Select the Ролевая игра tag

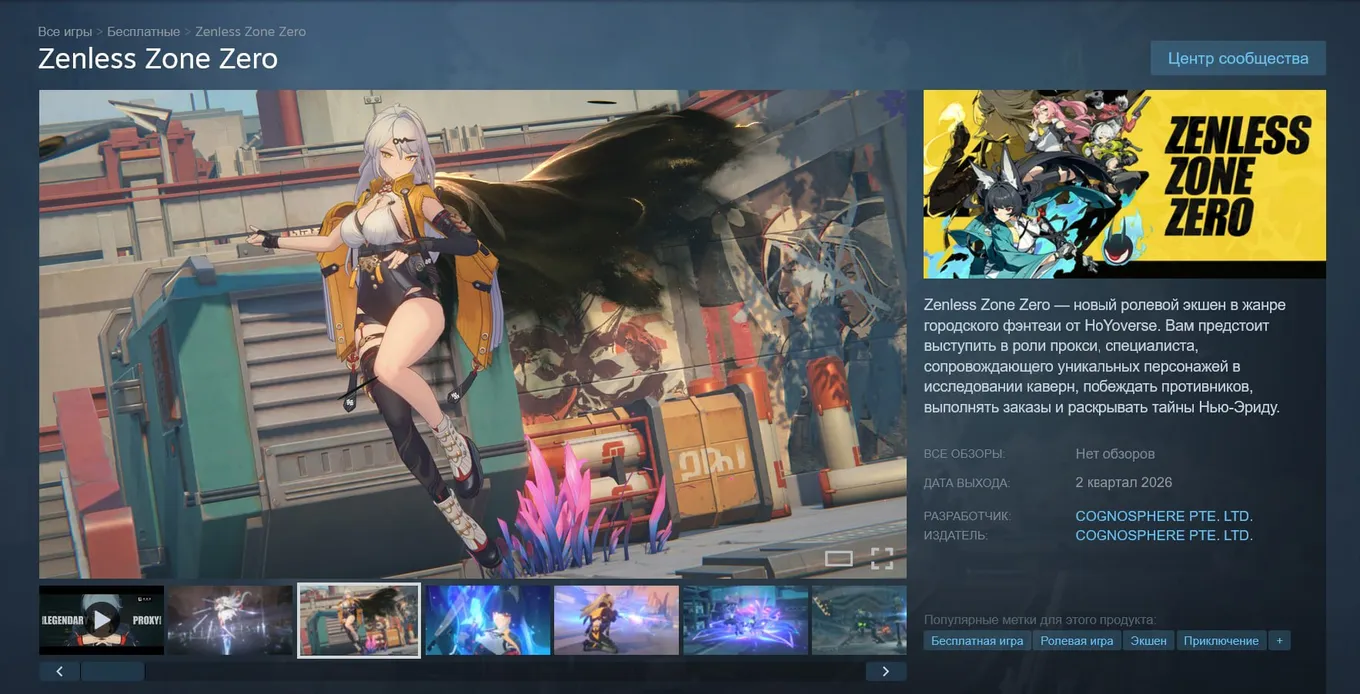tap(1076, 640)
